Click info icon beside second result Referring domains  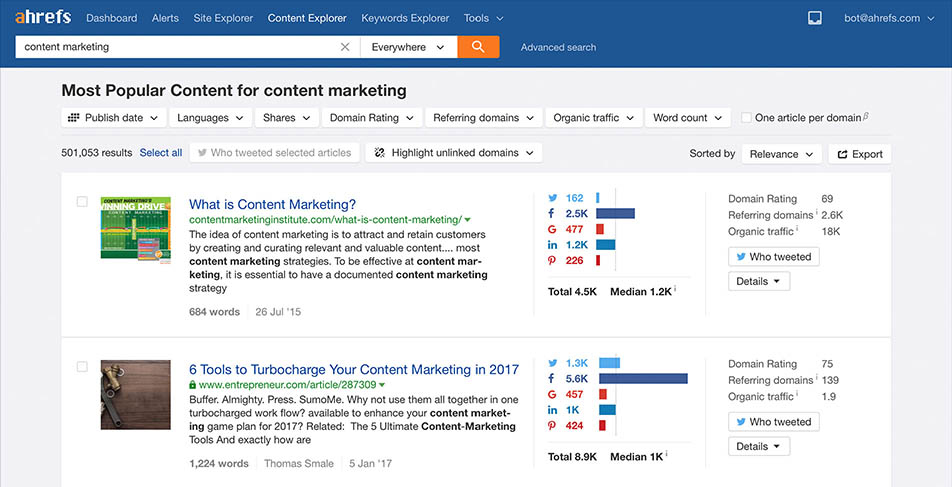pos(817,378)
